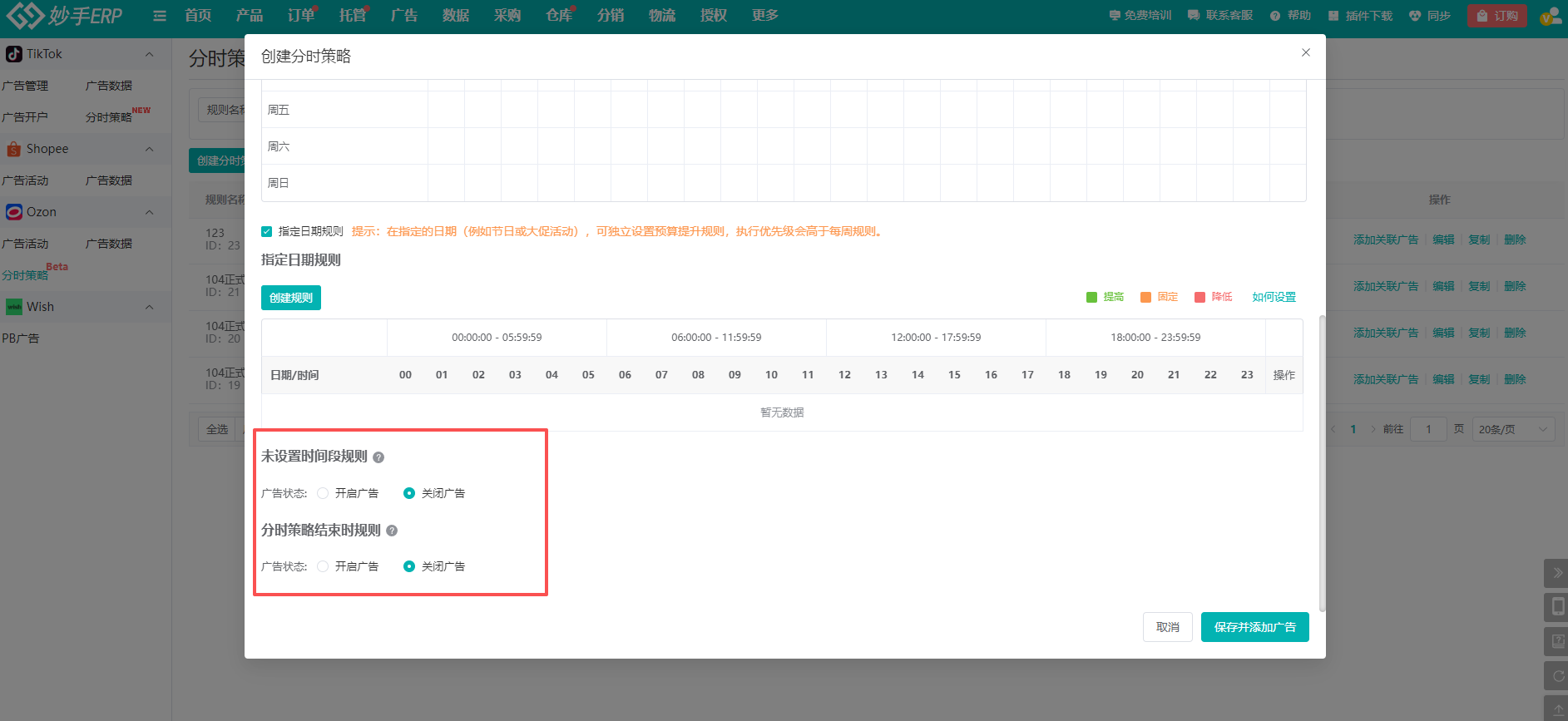Viewport: 1568px width, 721px height.
Task: Click the 如何设置 how-to link
Action: [x=1274, y=297]
